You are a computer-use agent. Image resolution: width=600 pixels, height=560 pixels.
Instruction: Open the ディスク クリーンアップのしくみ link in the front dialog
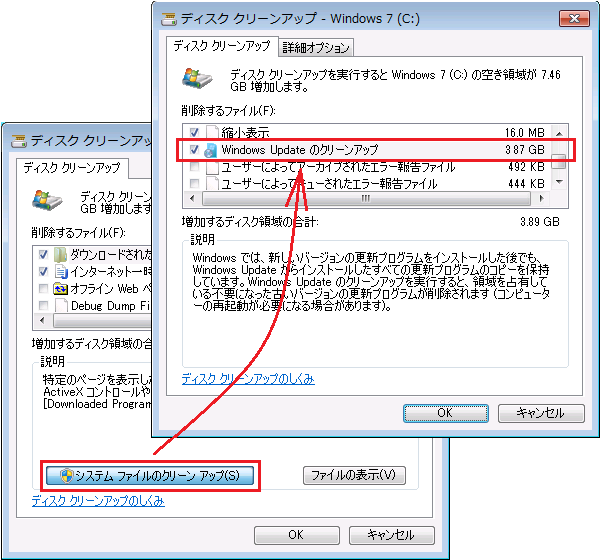pos(248,379)
